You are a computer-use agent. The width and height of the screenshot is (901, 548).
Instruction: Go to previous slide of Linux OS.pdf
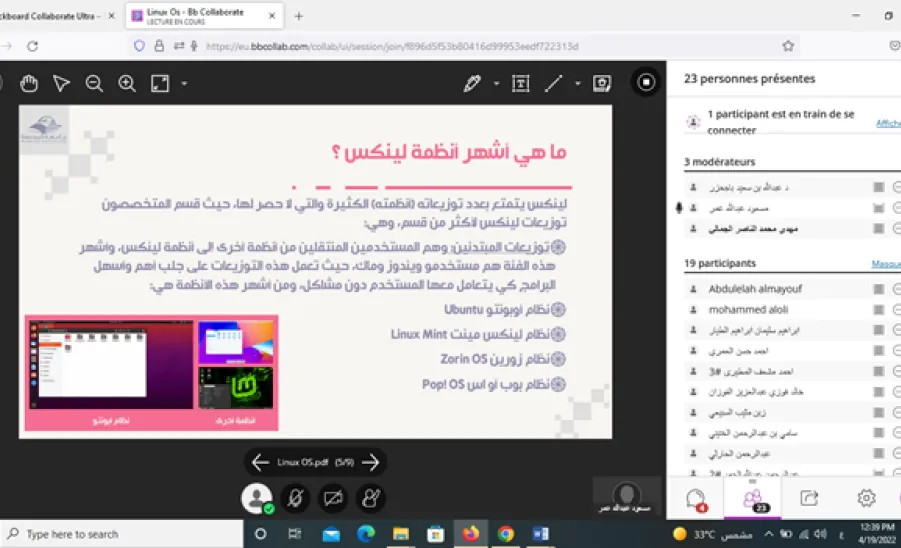[x=260, y=462]
